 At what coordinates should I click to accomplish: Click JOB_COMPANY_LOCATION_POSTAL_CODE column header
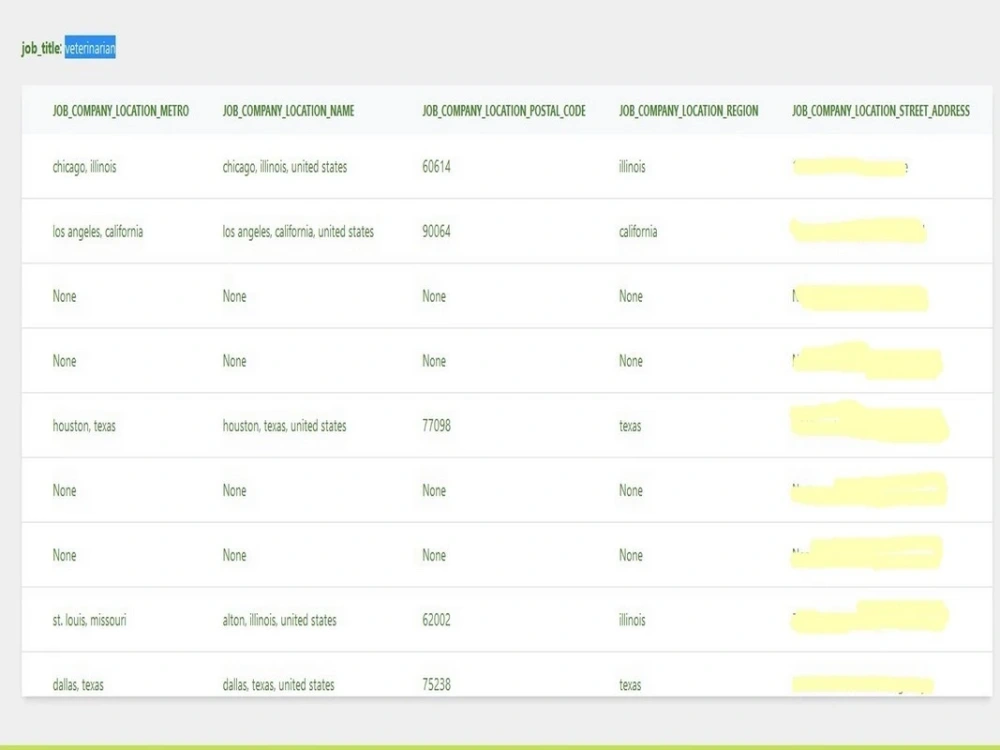coord(504,111)
